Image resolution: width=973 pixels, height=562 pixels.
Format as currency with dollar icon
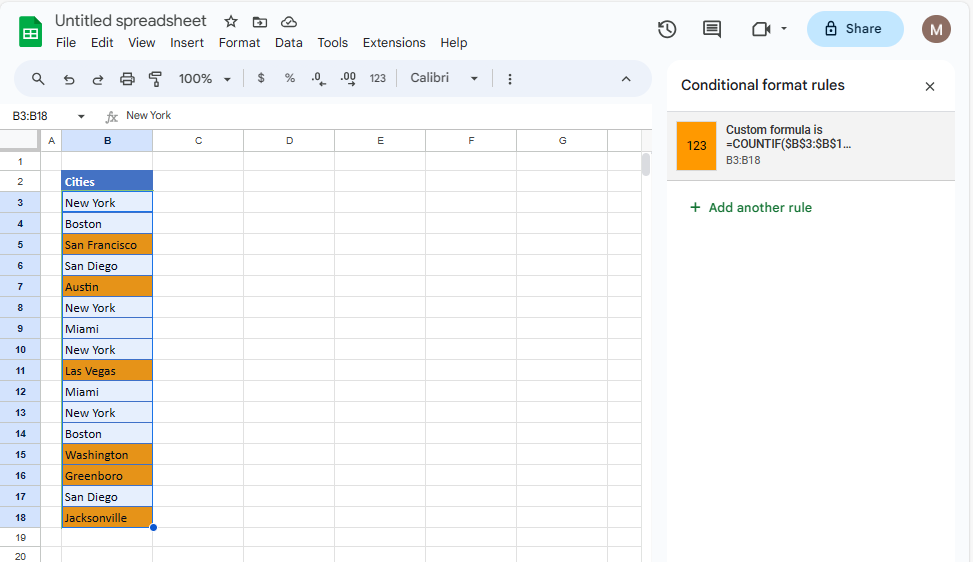click(261, 78)
